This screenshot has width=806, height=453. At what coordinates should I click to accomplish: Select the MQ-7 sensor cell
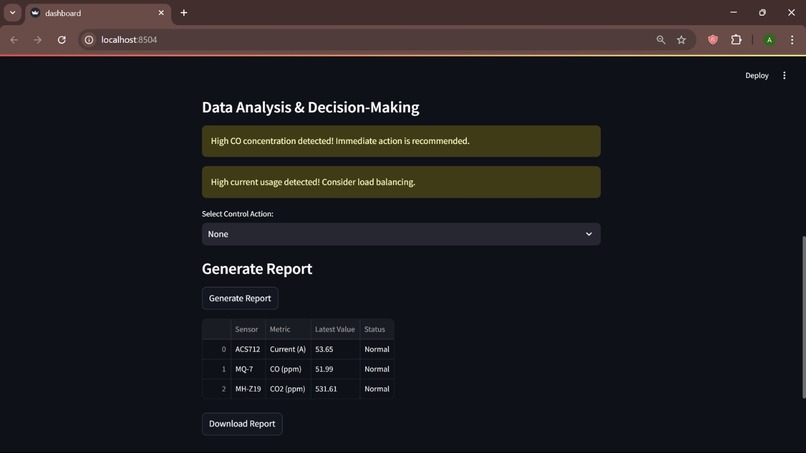(x=248, y=369)
